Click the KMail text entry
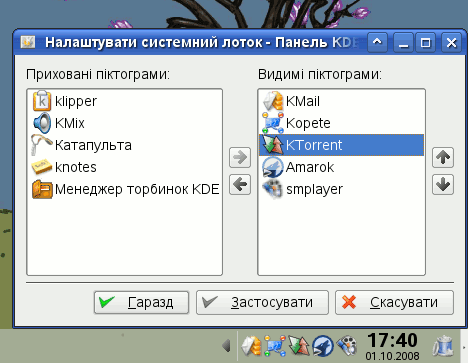Viewport: 468px width, 363px height. (x=303, y=101)
